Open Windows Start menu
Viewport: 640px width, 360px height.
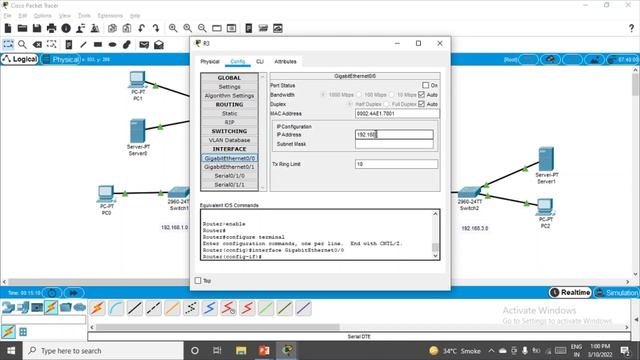coord(11,351)
